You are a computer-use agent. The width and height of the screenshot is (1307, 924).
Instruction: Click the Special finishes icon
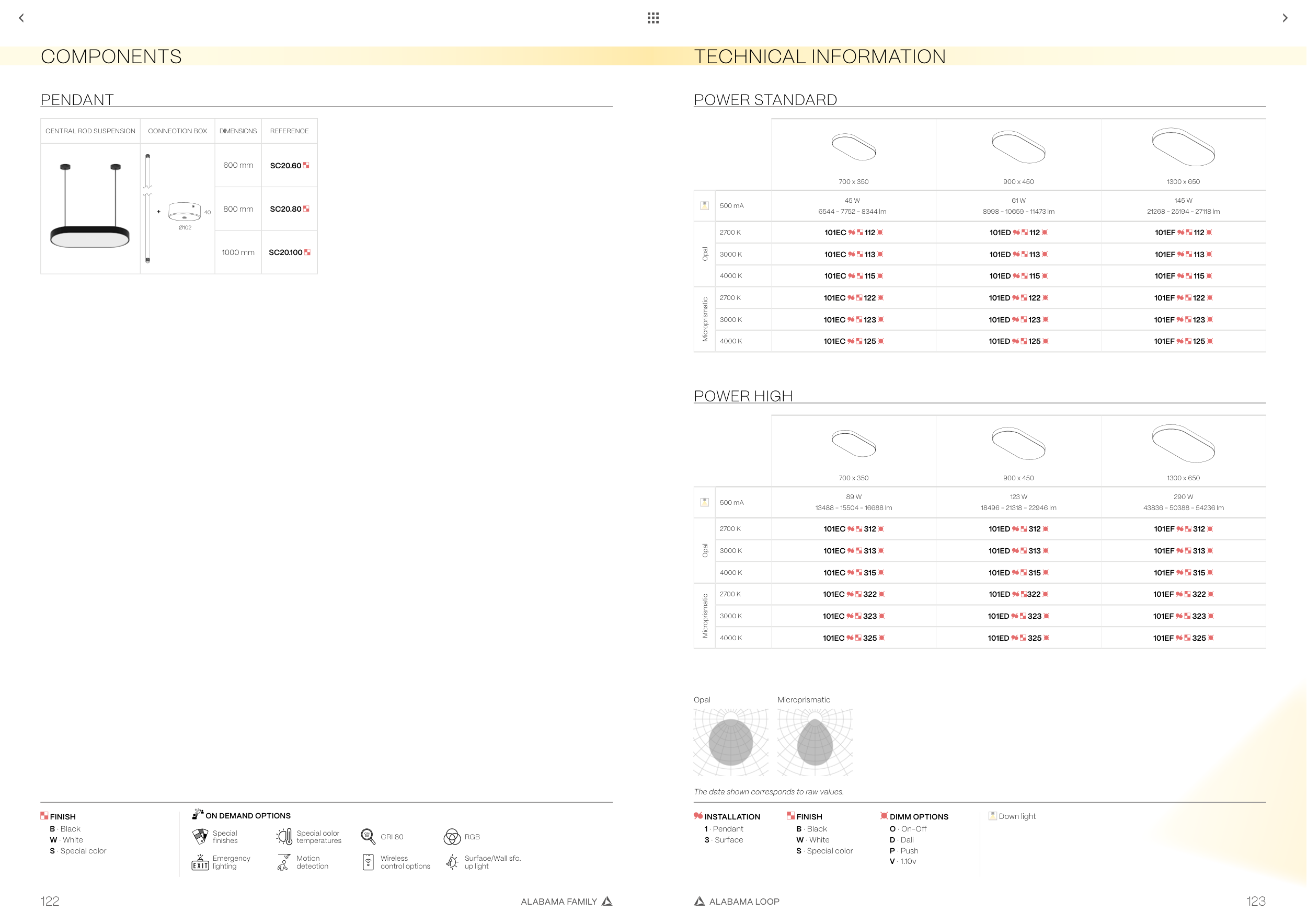pyautogui.click(x=200, y=836)
